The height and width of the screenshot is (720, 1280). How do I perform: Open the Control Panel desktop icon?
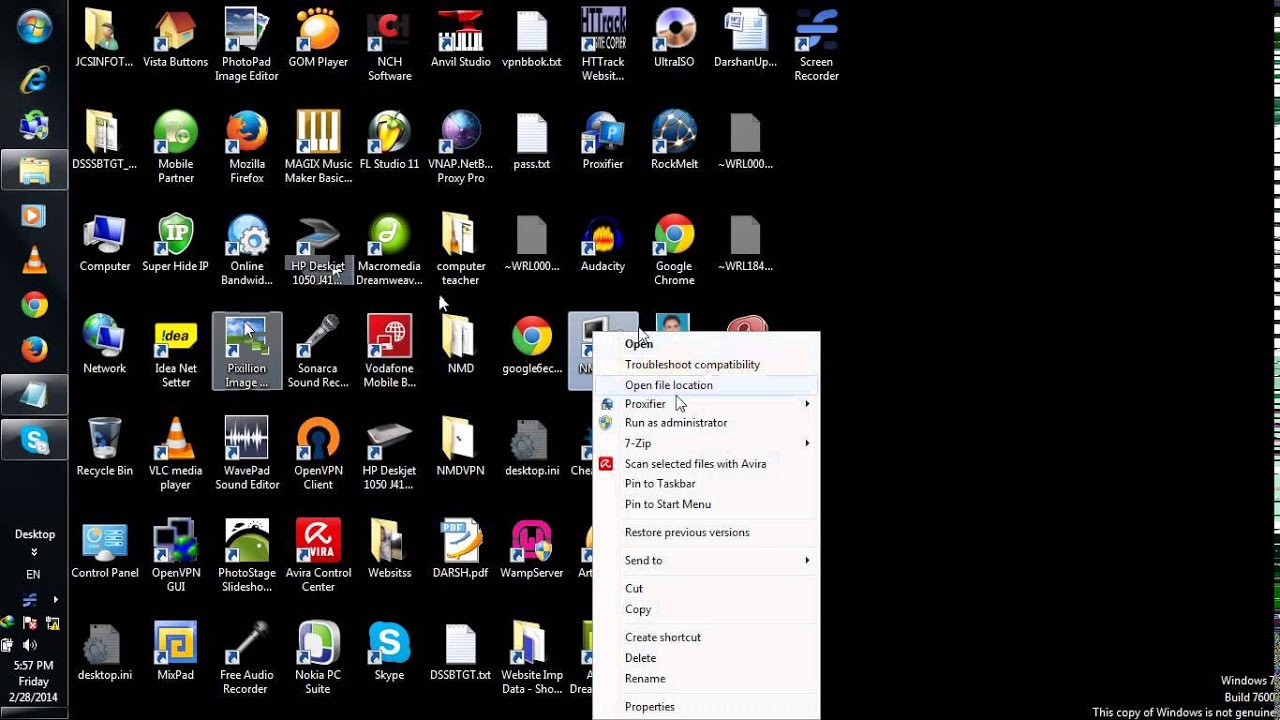104,549
